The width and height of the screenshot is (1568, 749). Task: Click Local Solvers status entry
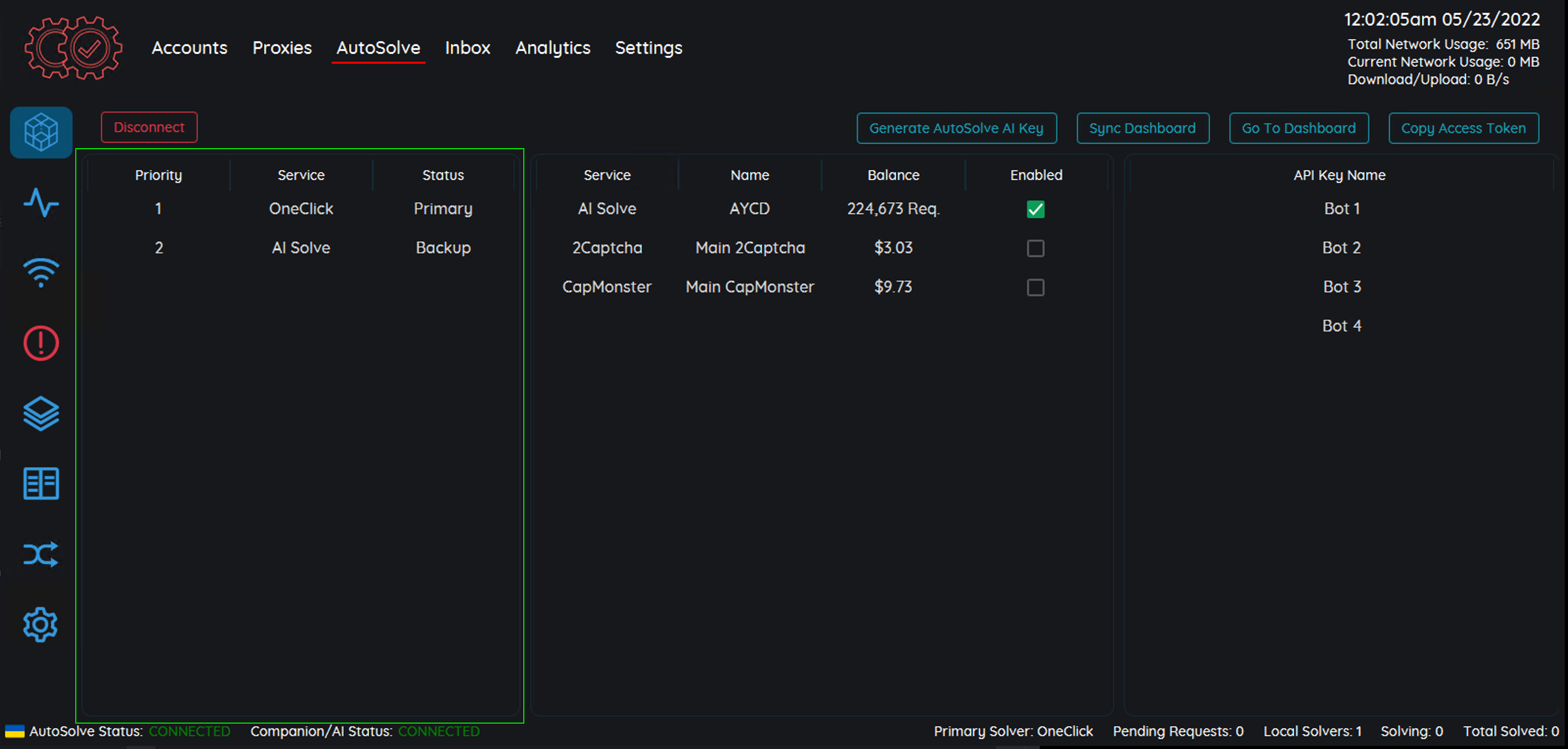tap(1312, 731)
